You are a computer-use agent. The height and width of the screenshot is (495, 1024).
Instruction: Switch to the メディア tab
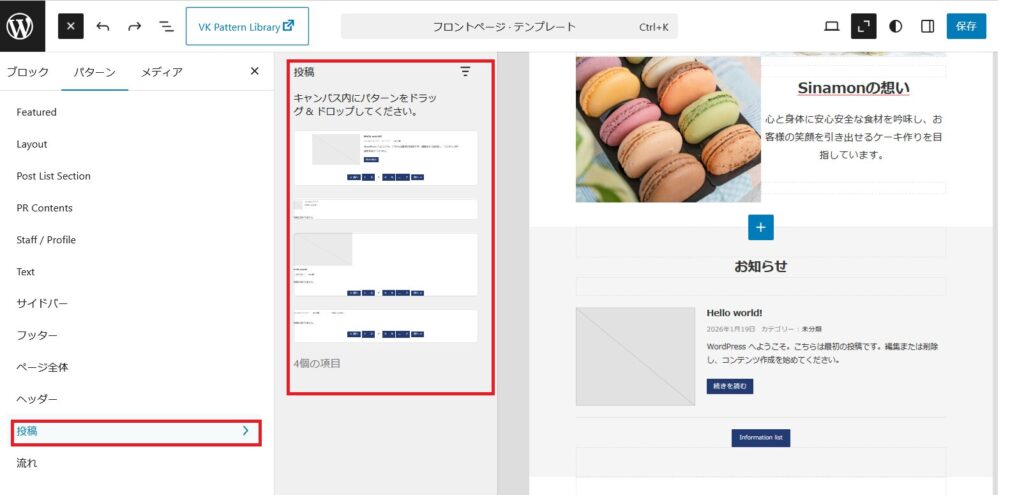(161, 72)
